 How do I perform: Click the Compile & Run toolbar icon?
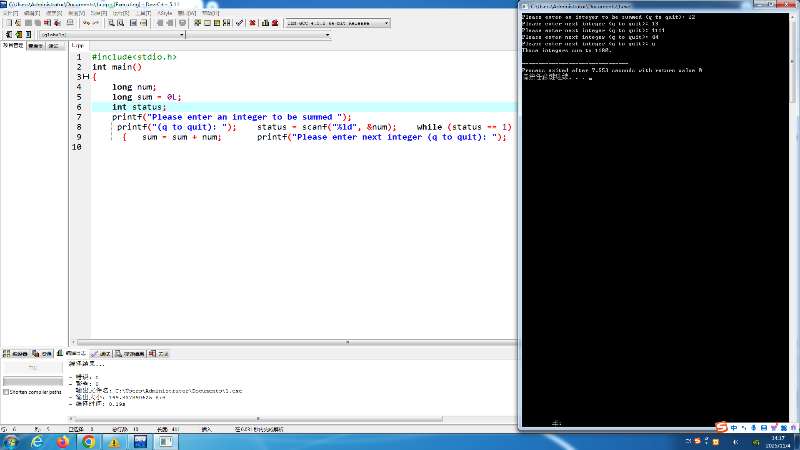(217, 23)
